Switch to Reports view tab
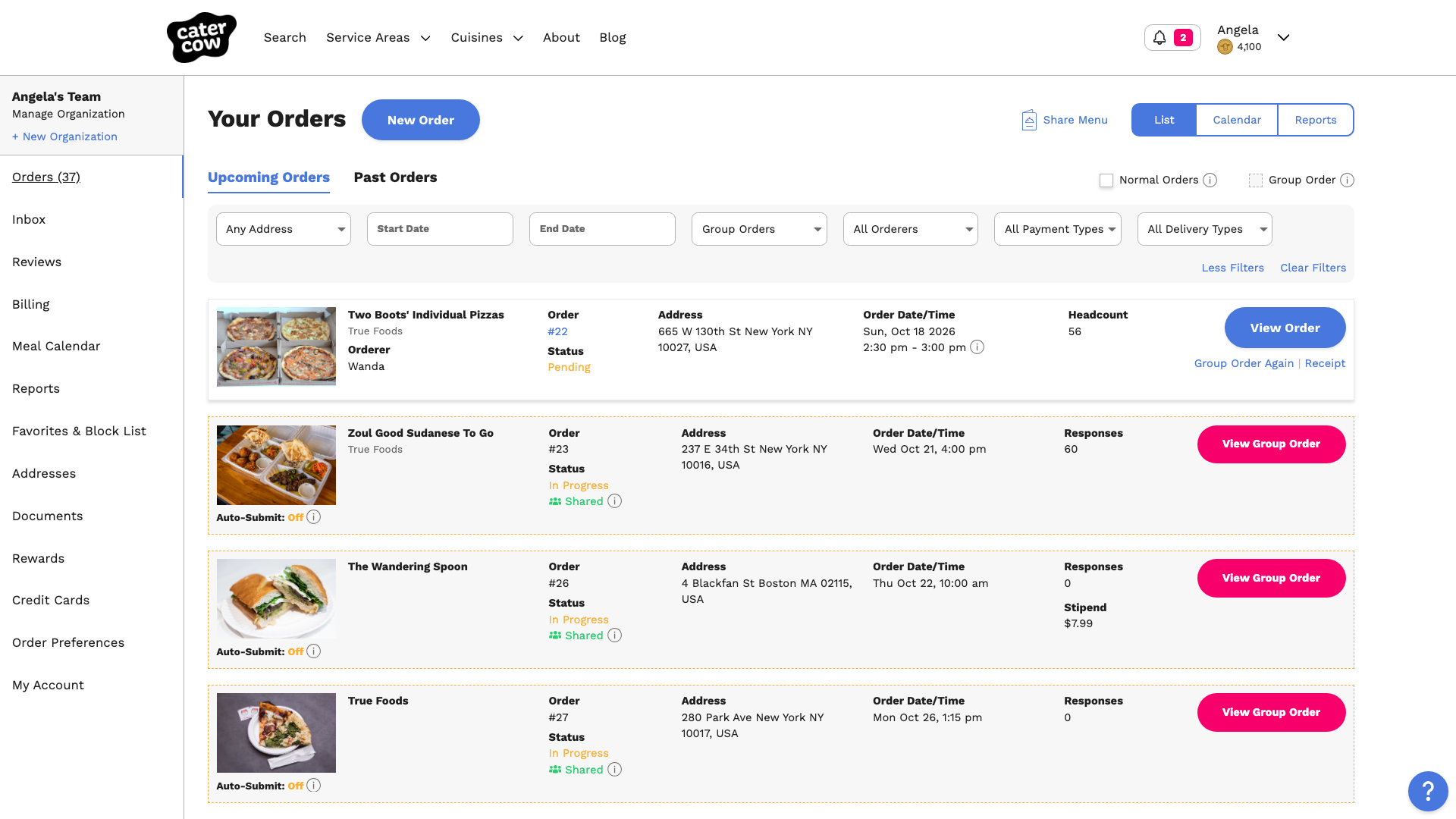This screenshot has width=1456, height=819. [x=1316, y=120]
